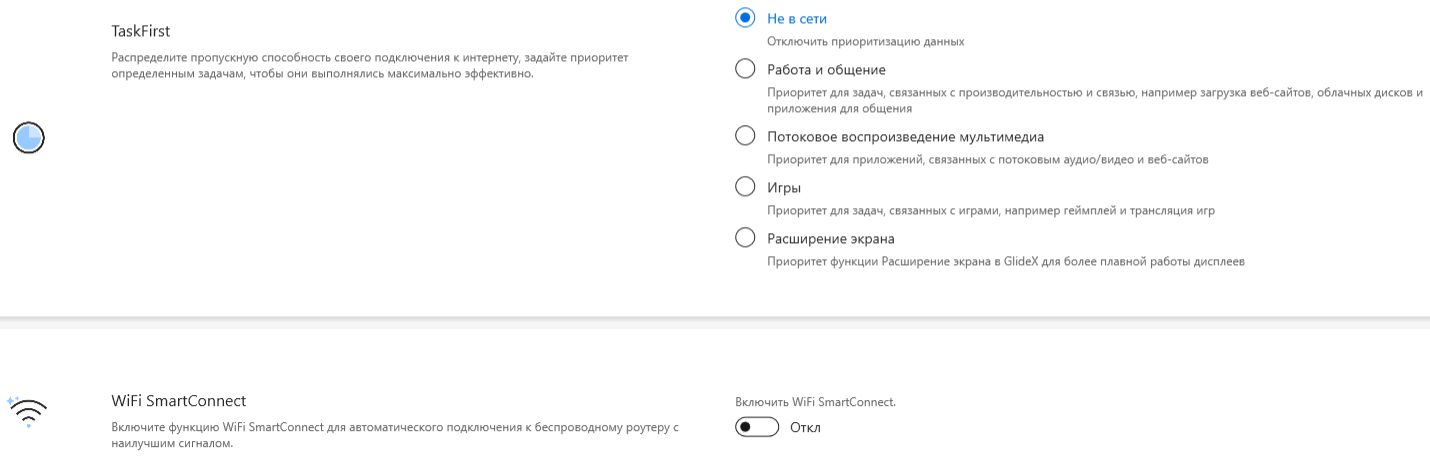The height and width of the screenshot is (463, 1430).
Task: Select the 'Не в сети' radio button
Action: [745, 18]
